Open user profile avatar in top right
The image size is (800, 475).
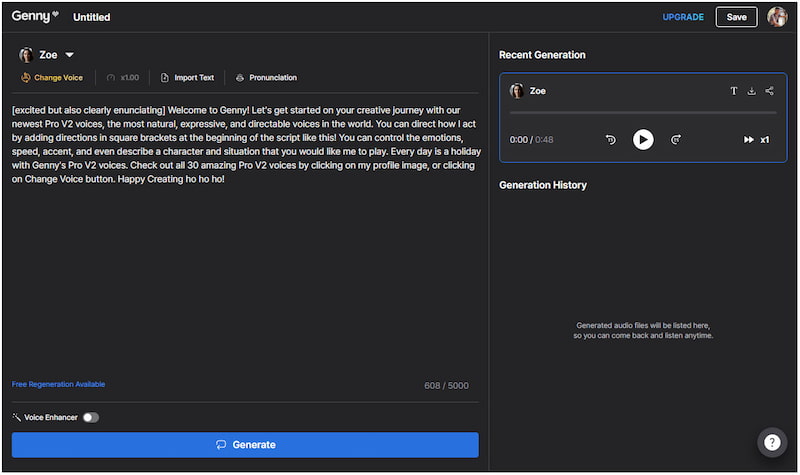click(777, 17)
